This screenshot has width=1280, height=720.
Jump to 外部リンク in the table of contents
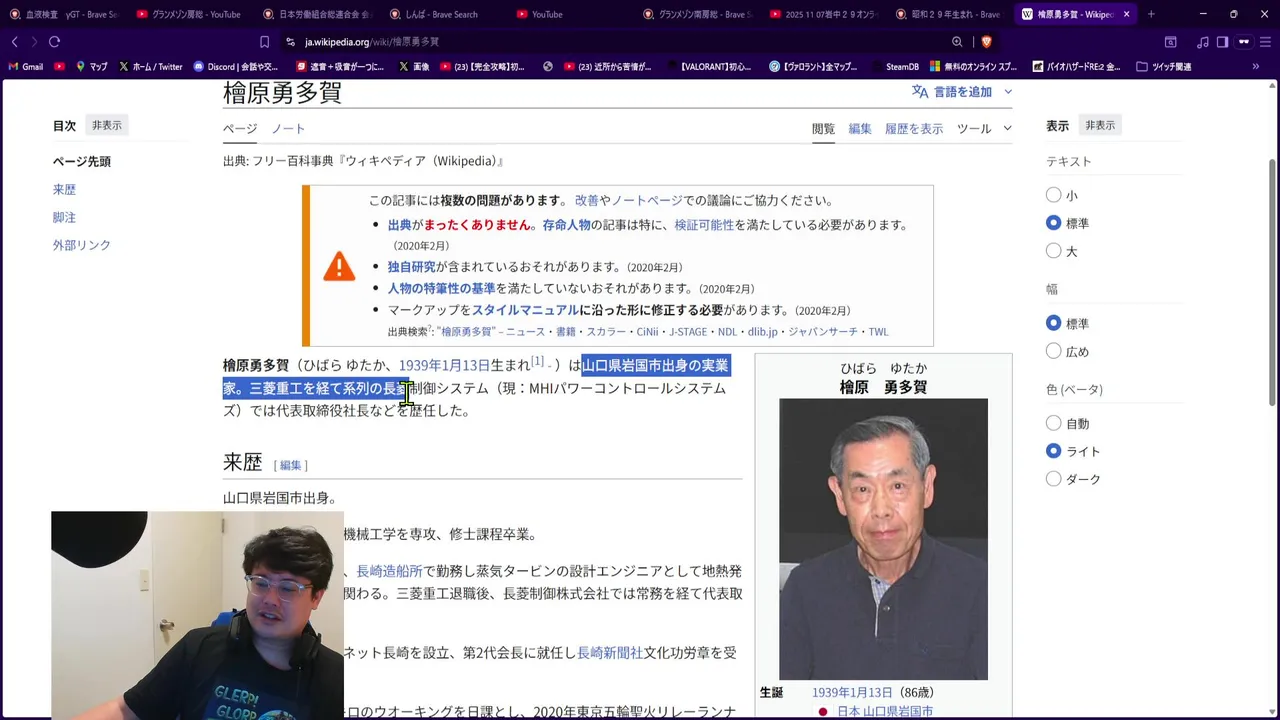coord(82,245)
